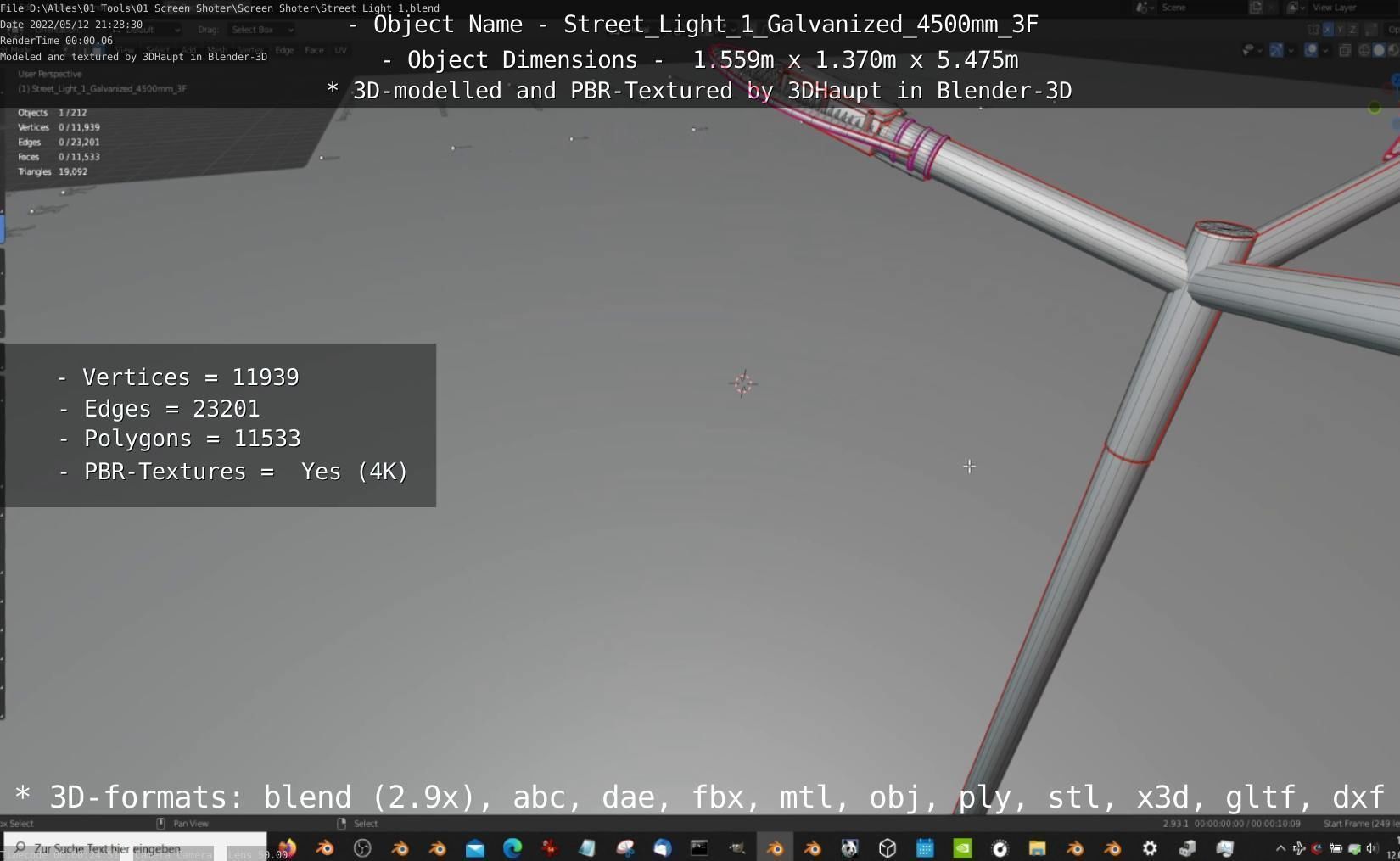Open the blue calculator-style taskbar icon

coord(925,847)
